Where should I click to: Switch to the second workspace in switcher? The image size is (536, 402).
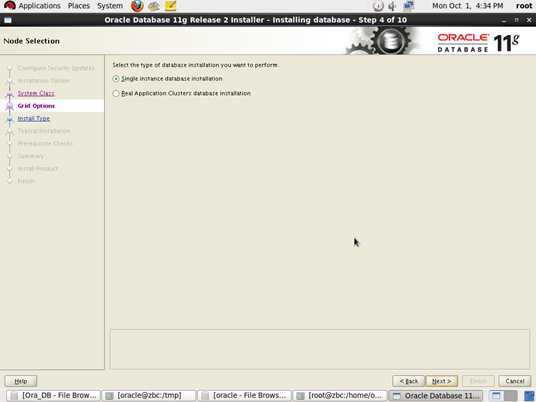pyautogui.click(x=510, y=396)
